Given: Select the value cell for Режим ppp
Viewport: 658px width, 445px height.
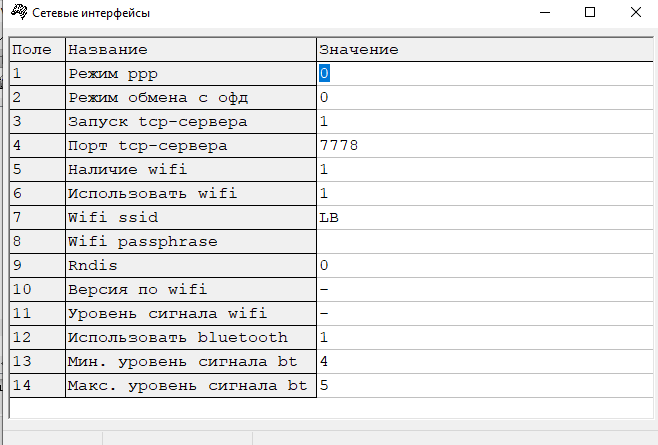Looking at the screenshot, I should pos(485,73).
